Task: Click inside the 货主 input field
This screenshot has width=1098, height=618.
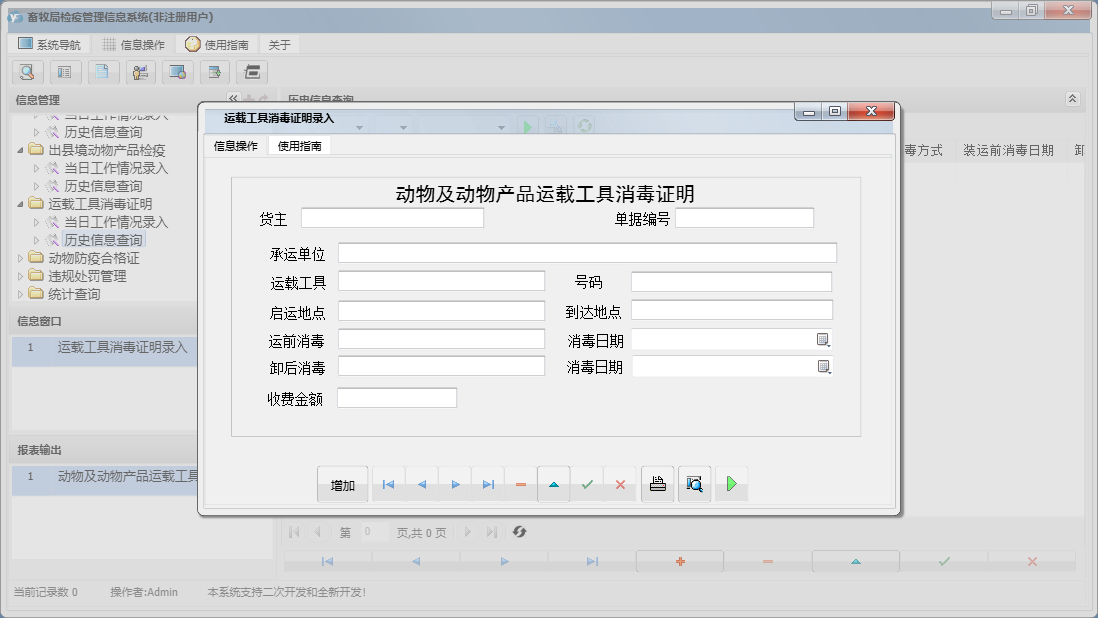Action: [392, 217]
